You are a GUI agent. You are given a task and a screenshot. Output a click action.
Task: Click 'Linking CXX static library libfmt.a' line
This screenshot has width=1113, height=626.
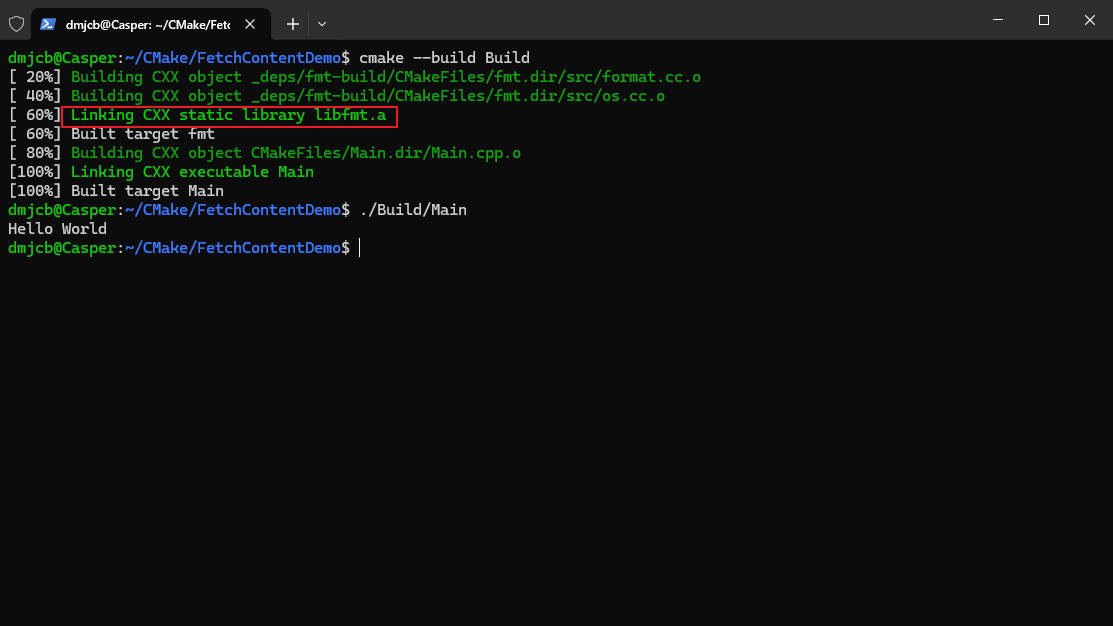[x=229, y=115]
